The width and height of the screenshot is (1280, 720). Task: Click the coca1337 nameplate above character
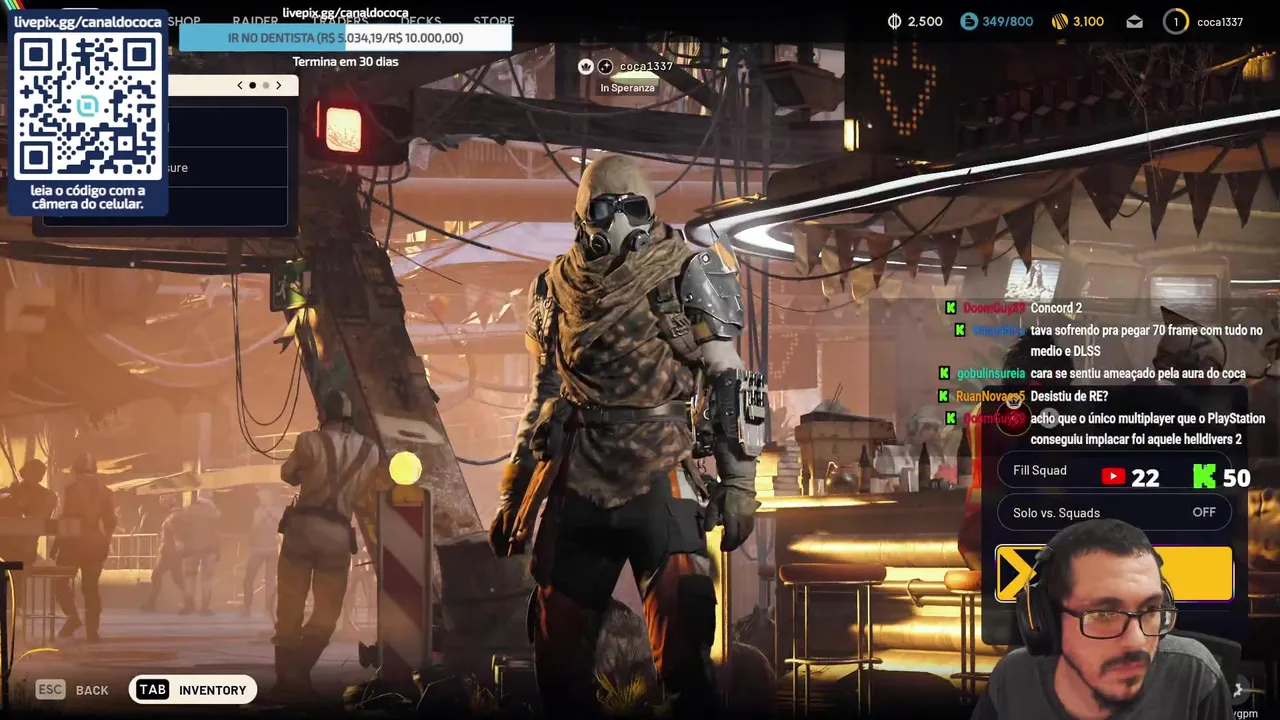(x=646, y=66)
